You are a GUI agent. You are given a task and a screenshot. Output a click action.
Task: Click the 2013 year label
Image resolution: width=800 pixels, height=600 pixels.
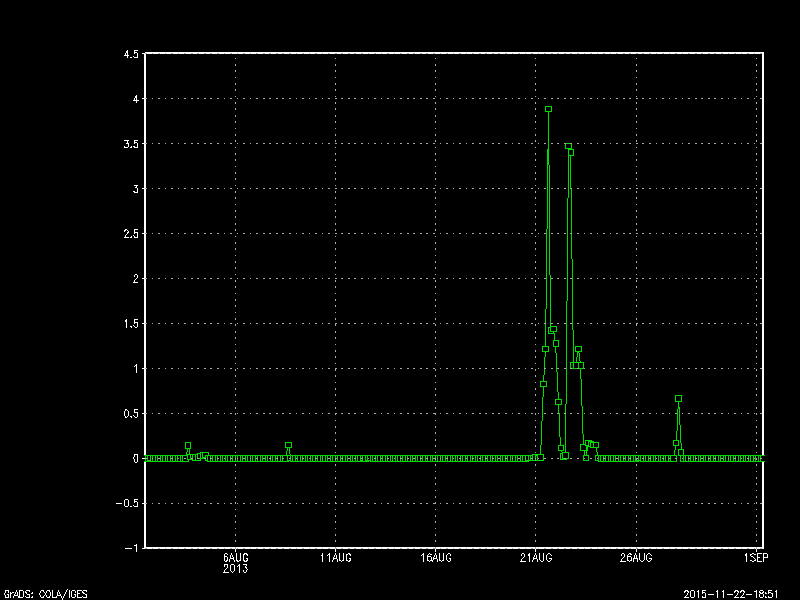[x=235, y=568]
